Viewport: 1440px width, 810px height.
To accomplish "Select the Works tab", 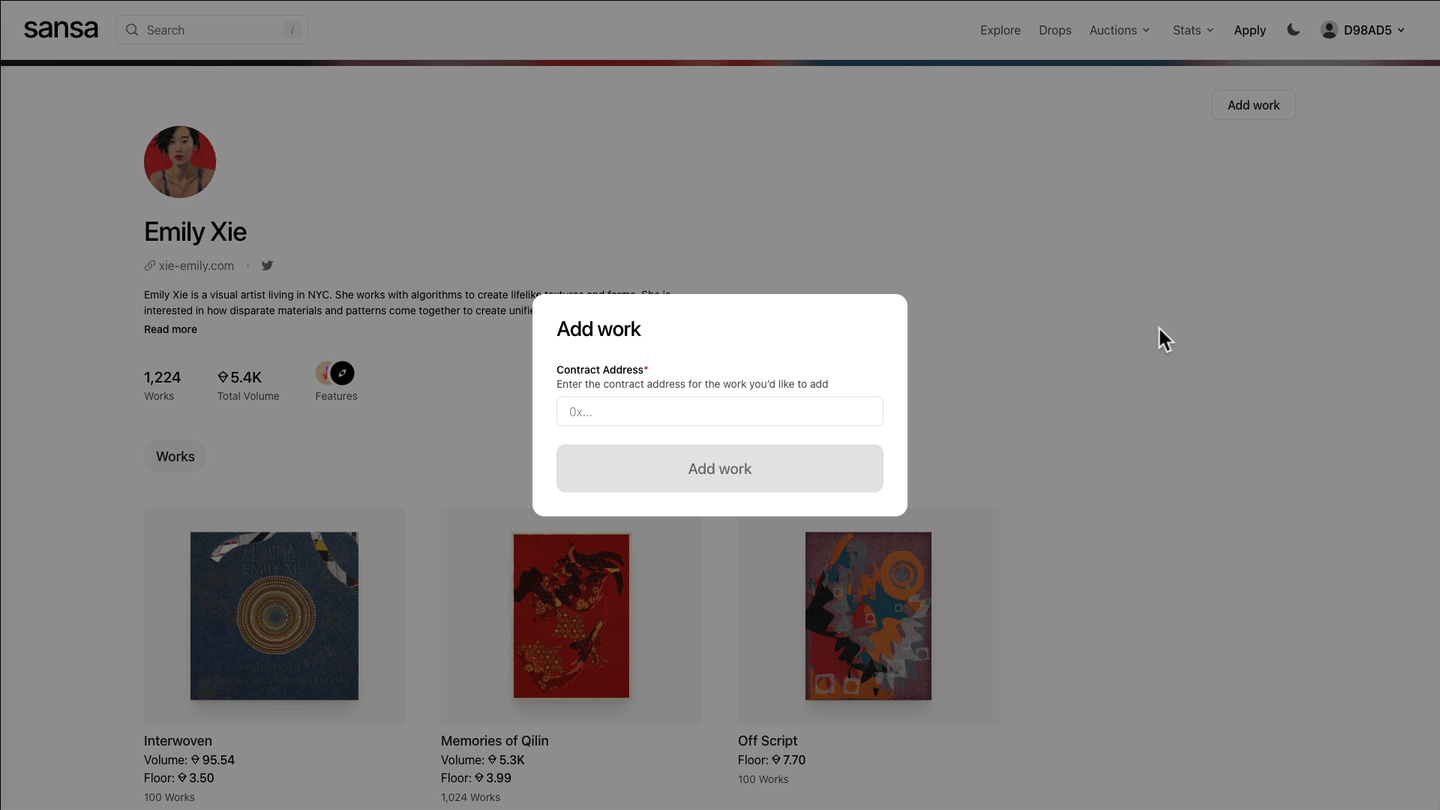I will click(x=175, y=456).
